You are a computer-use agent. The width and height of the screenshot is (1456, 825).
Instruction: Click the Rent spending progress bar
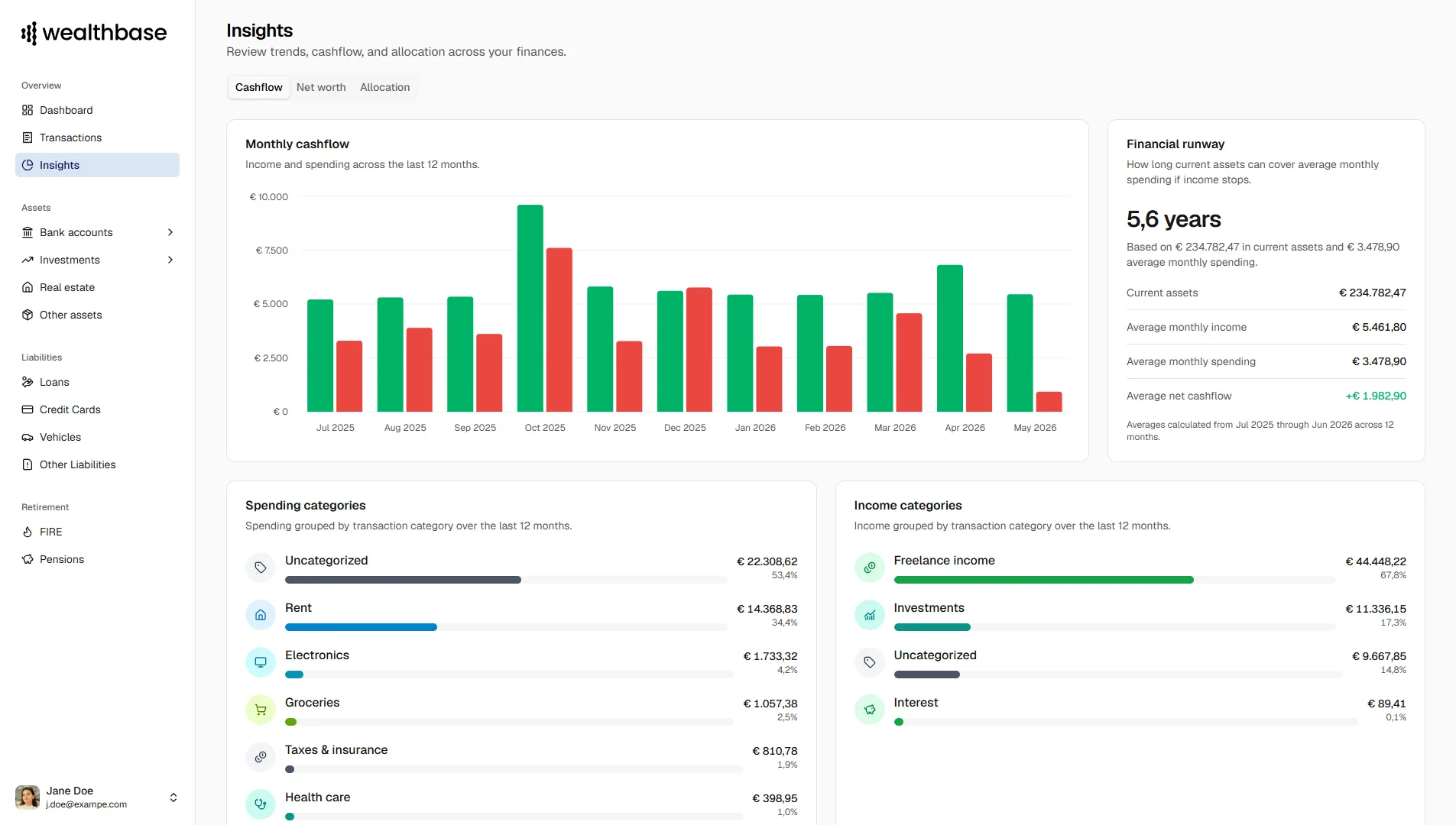point(506,627)
